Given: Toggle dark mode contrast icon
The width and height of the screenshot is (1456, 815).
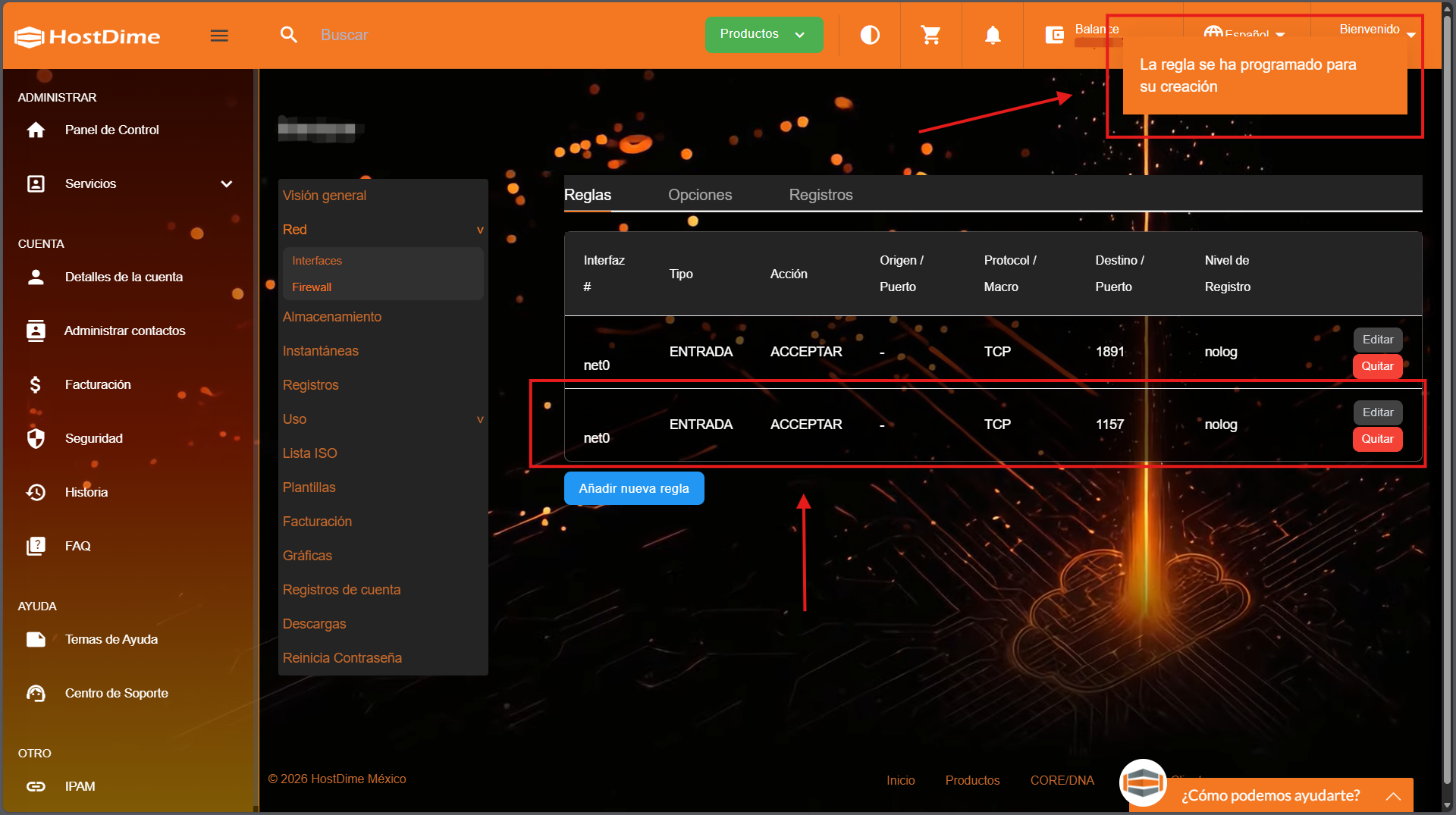Looking at the screenshot, I should [x=870, y=35].
